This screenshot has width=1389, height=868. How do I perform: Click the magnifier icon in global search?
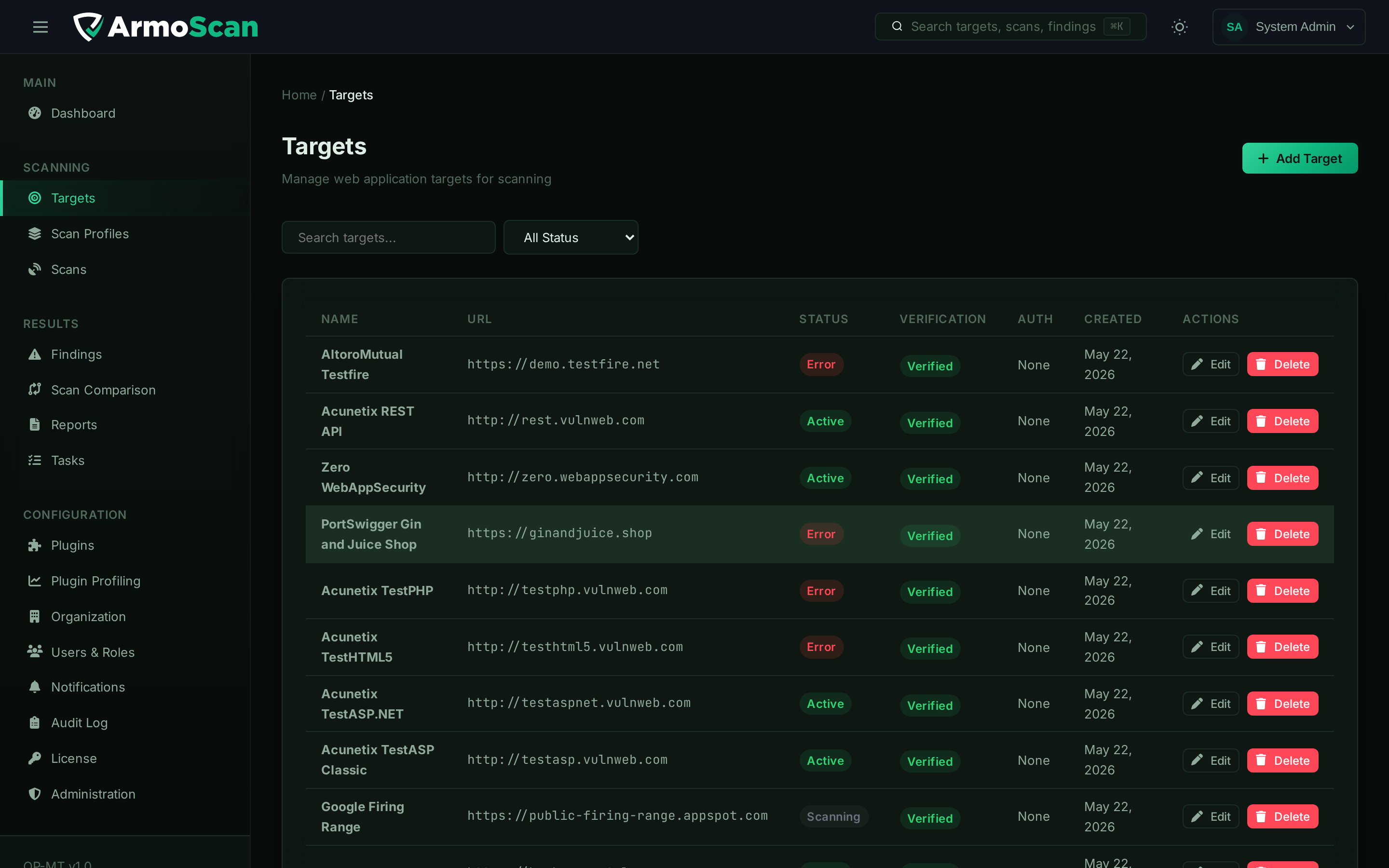(897, 27)
